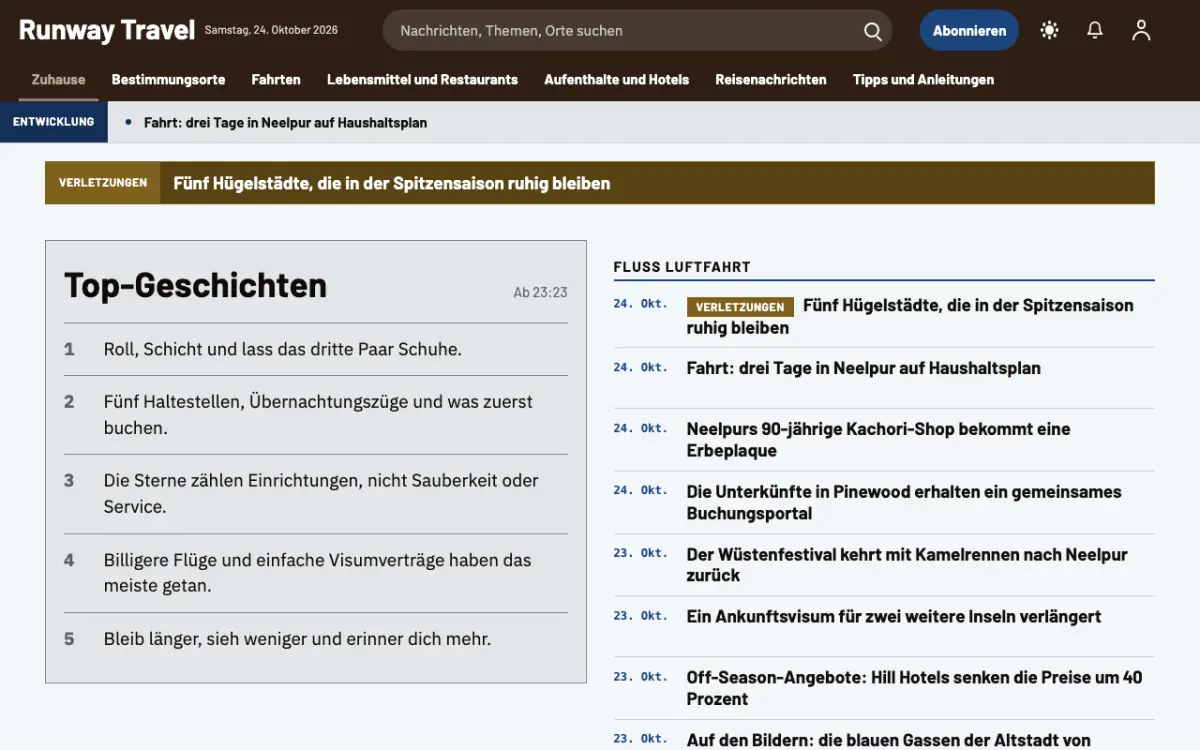Open top story 2 about Übernachtungszüge

click(318, 415)
